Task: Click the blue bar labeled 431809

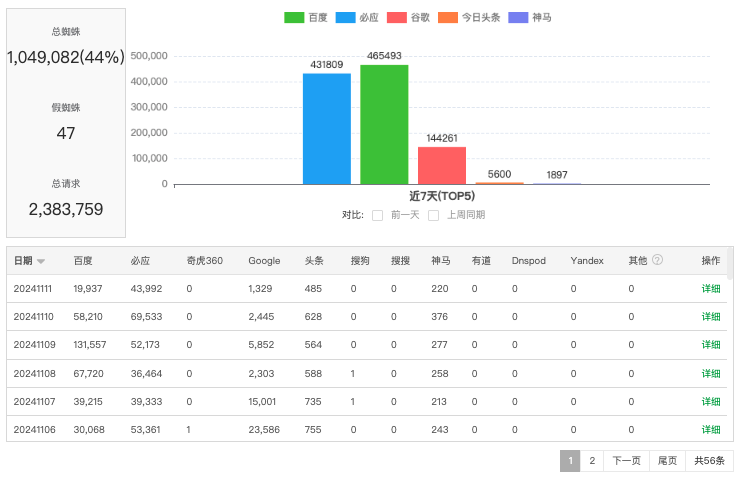Action: click(327, 129)
